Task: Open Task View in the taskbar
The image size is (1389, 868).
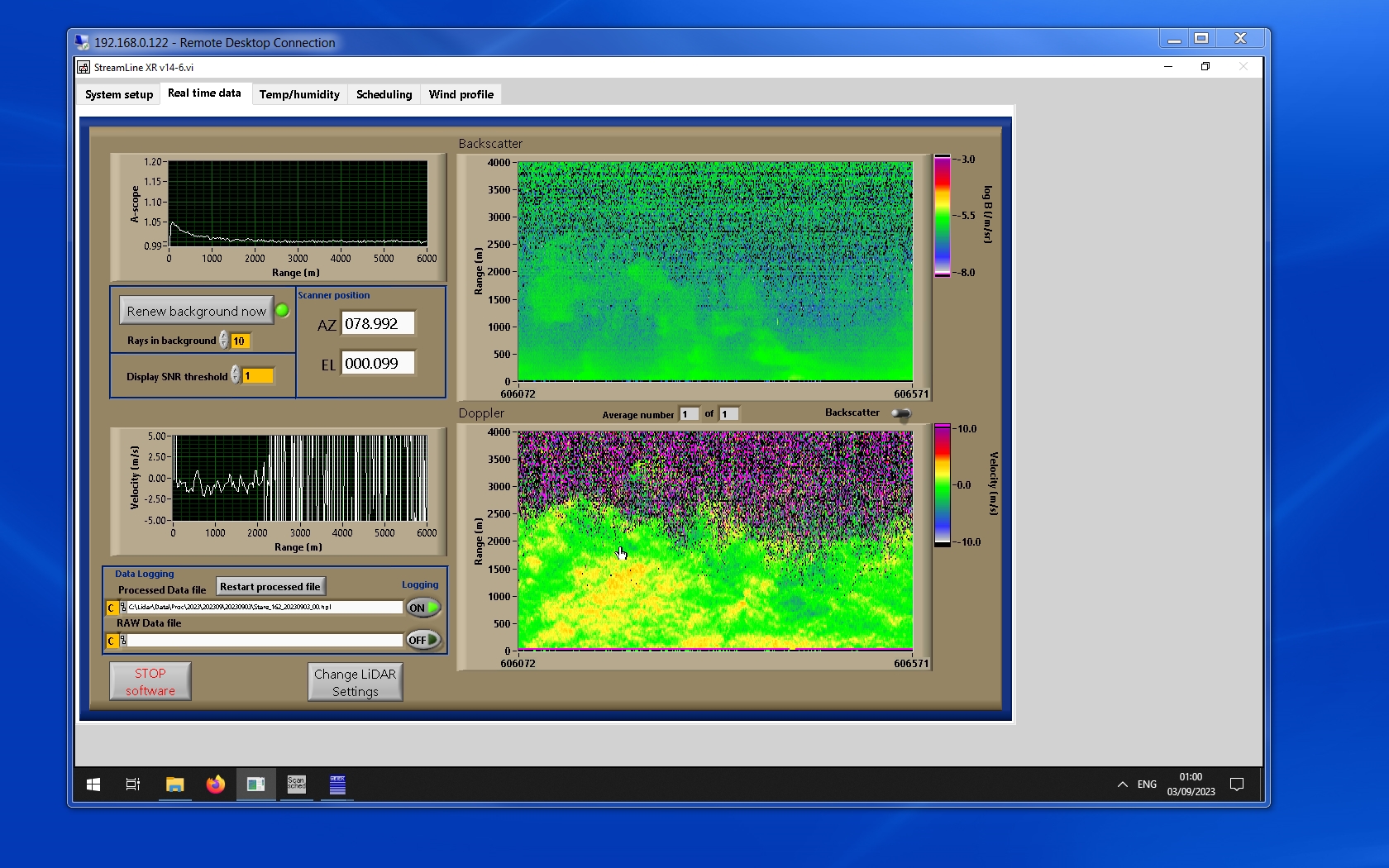Action: [133, 785]
